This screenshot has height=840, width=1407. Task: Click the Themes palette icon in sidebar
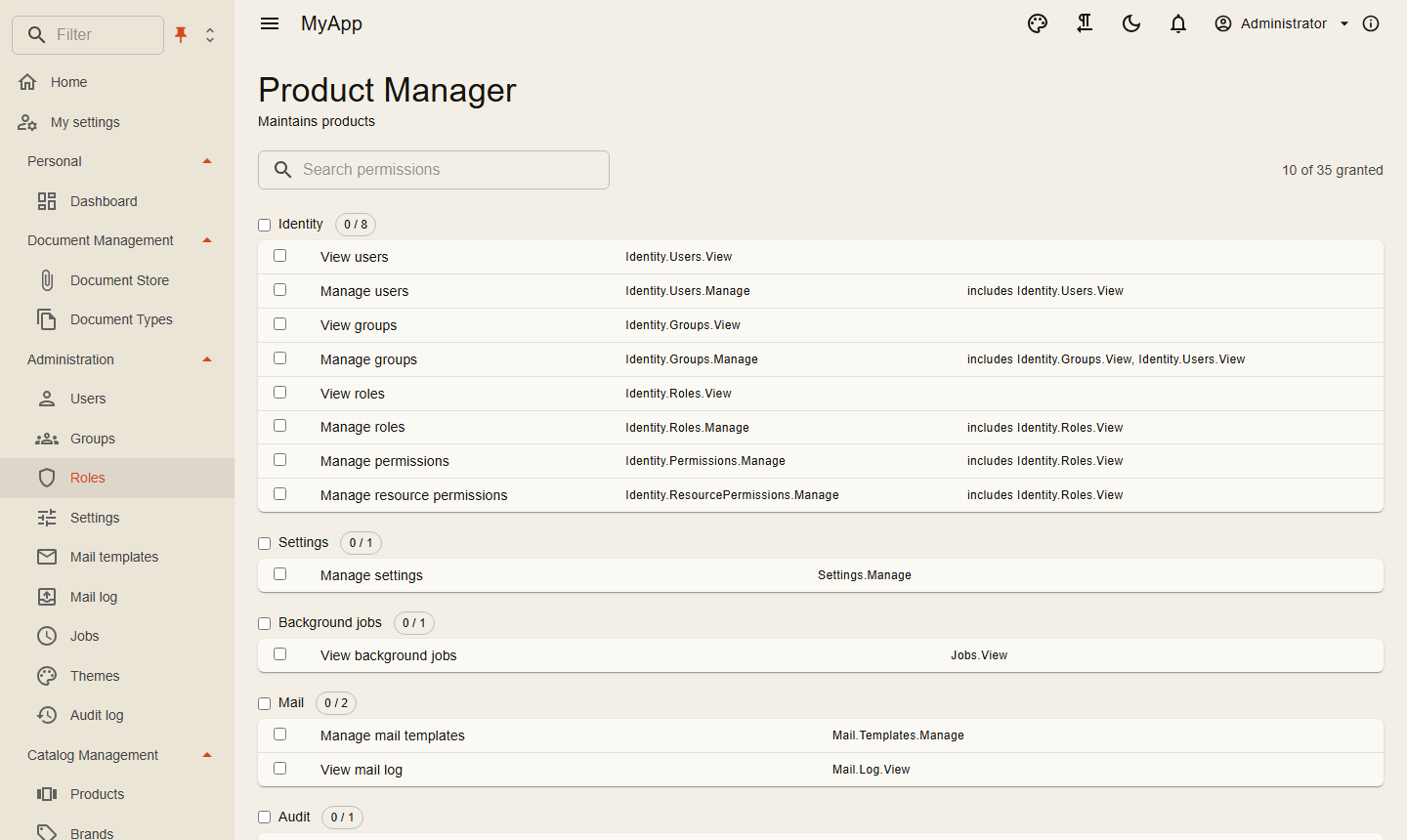(x=47, y=676)
